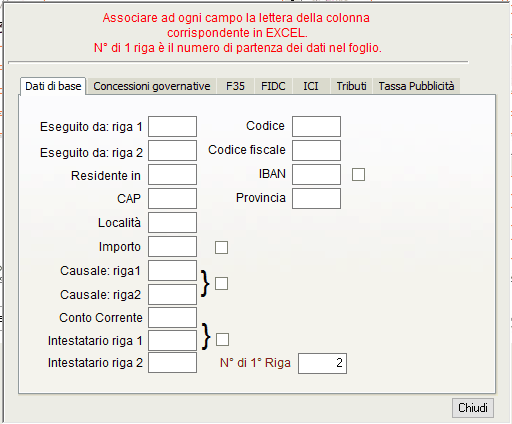Image resolution: width=512 pixels, height=424 pixels.
Task: Open the ICI tab
Action: coord(311,86)
